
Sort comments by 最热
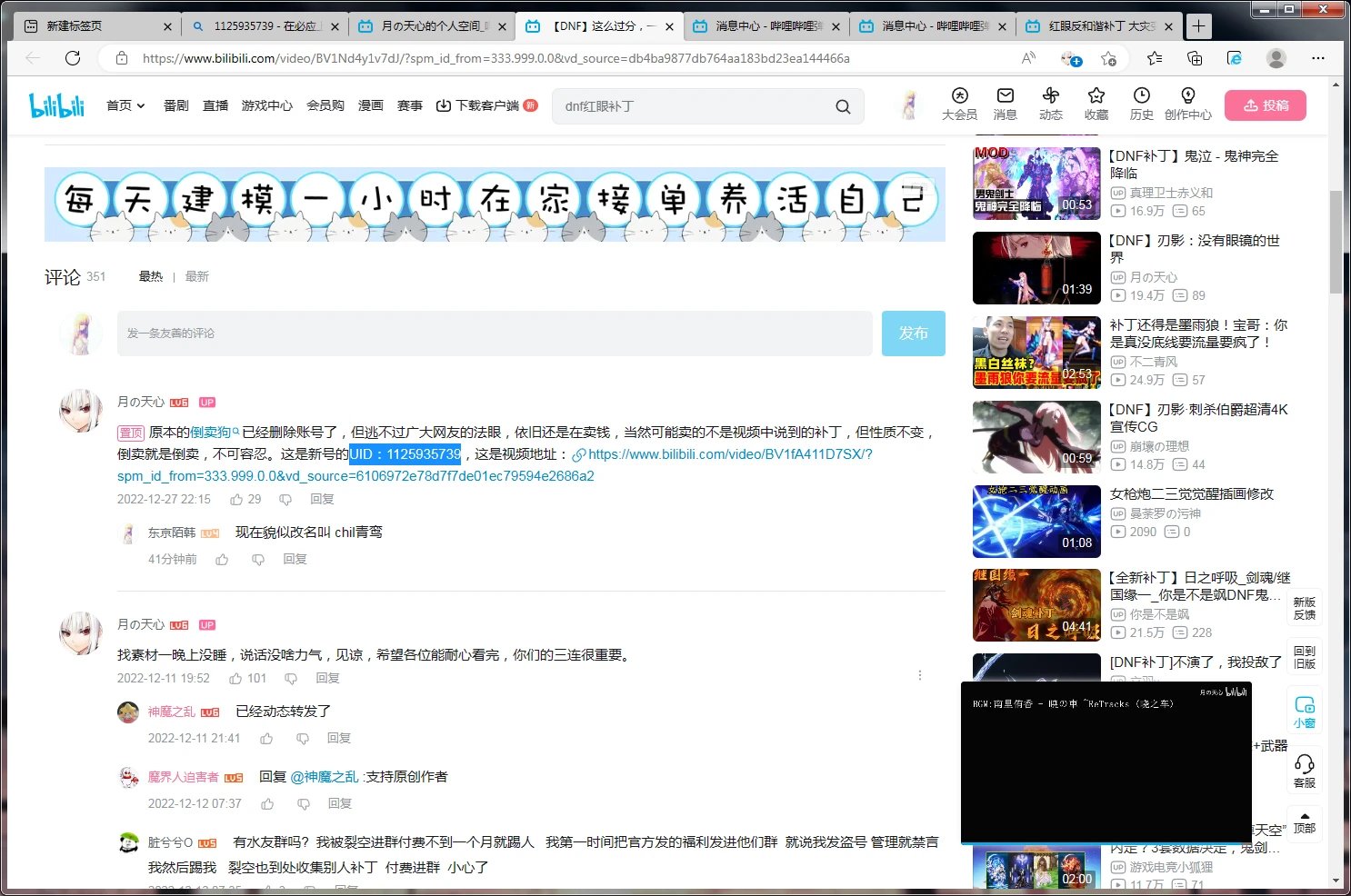click(151, 276)
